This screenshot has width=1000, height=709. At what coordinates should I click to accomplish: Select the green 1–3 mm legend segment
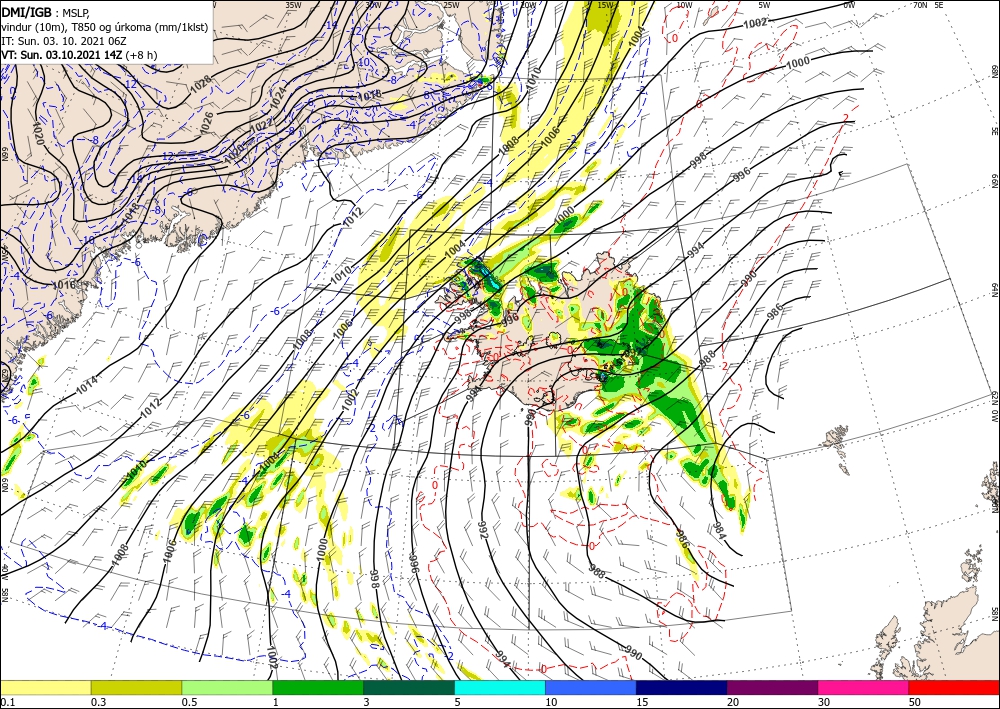[318, 687]
